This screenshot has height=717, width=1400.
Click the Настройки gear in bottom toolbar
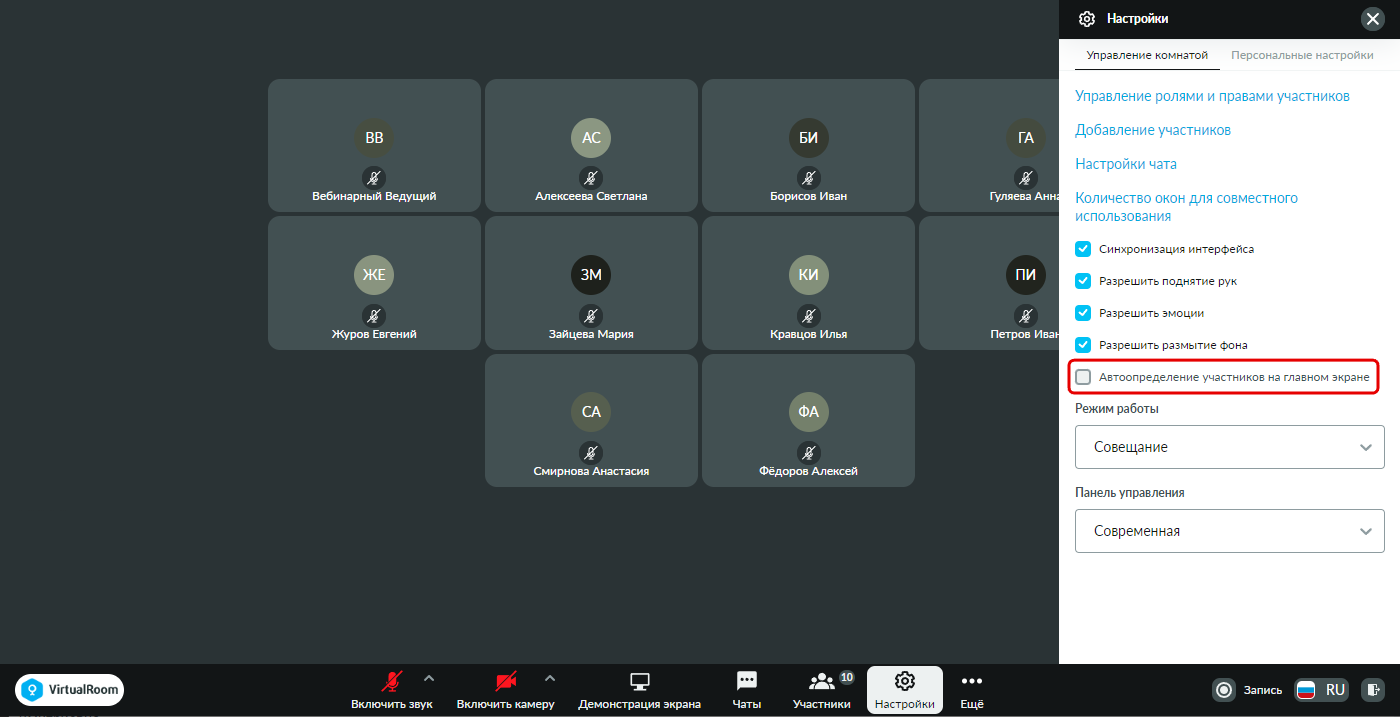coord(905,690)
